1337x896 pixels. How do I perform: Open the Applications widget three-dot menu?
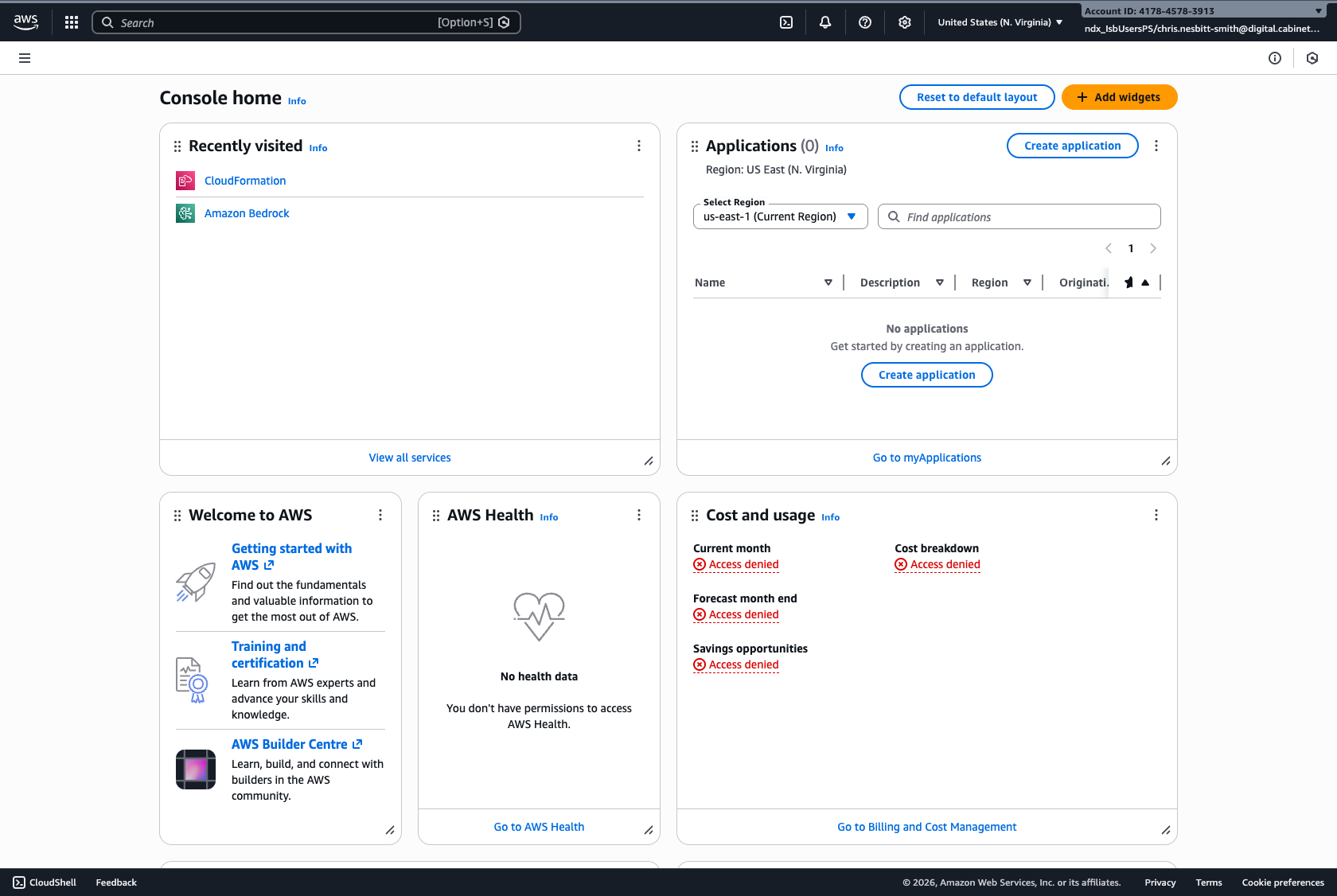(x=1156, y=146)
